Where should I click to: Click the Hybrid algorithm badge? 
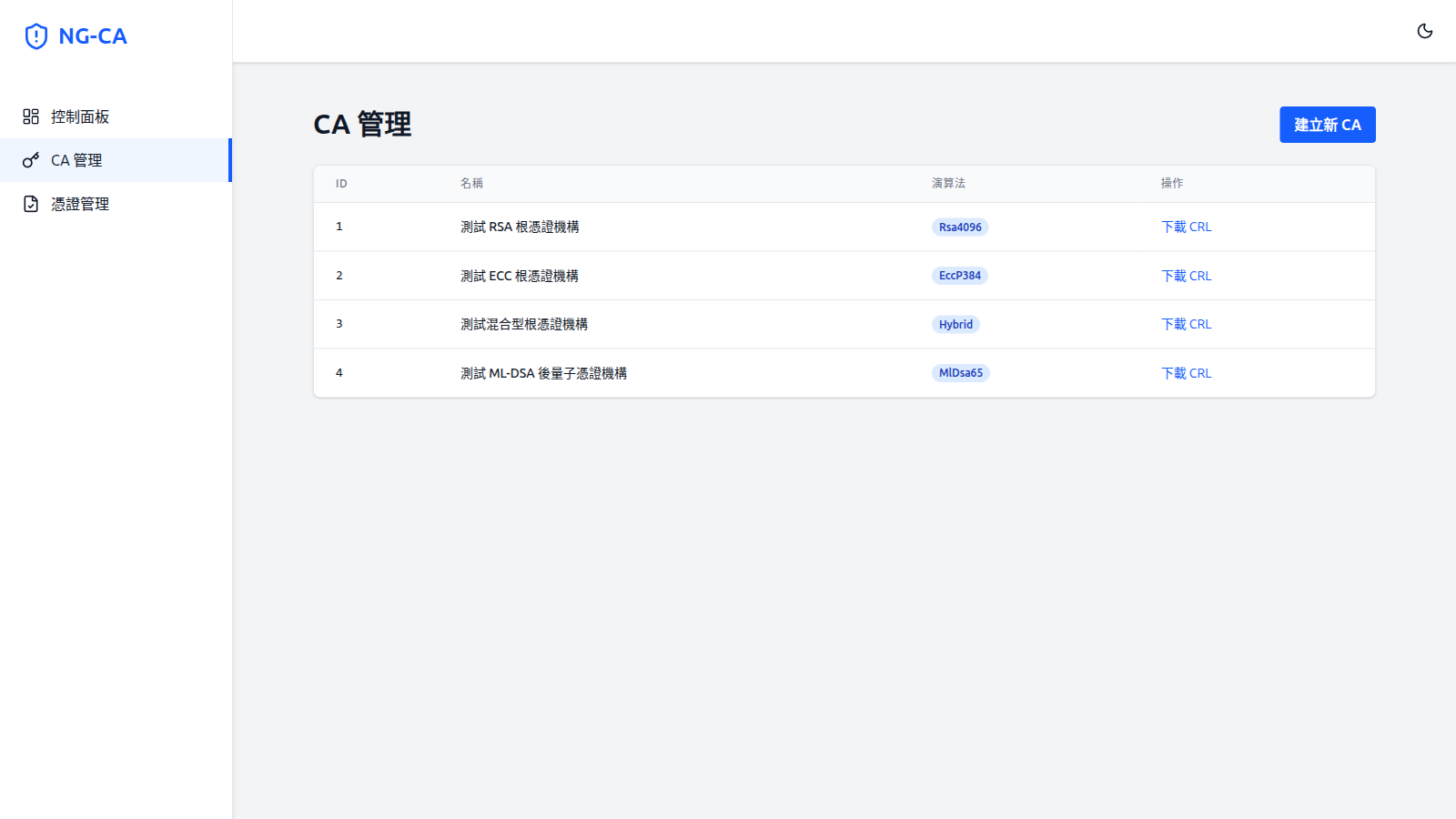[x=955, y=324]
